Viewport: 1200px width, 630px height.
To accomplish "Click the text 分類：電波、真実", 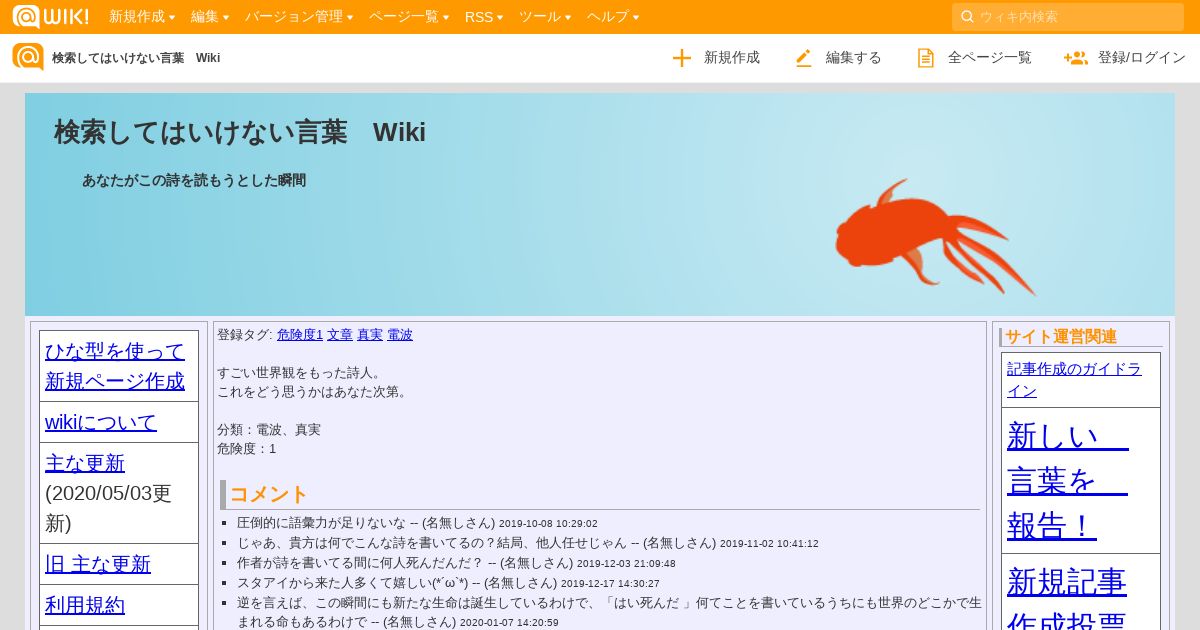I will (269, 430).
